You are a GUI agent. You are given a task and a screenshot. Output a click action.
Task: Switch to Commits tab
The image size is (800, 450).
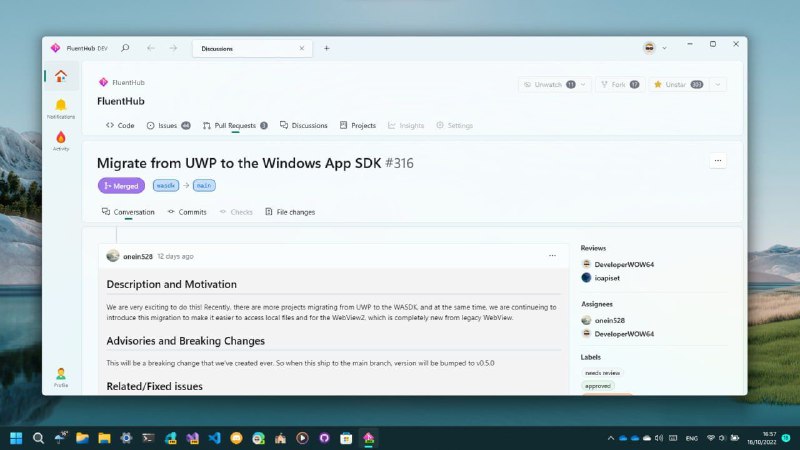[x=187, y=212]
